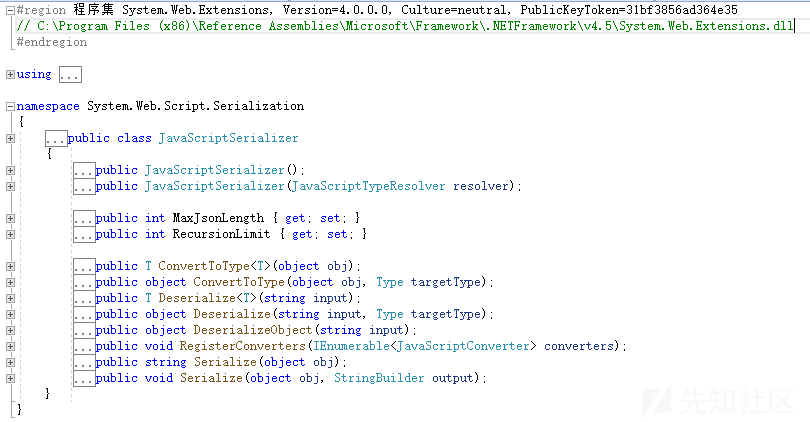Expand the DeserializeObject(string input) method line
This screenshot has height=422, width=810.
coord(10,331)
